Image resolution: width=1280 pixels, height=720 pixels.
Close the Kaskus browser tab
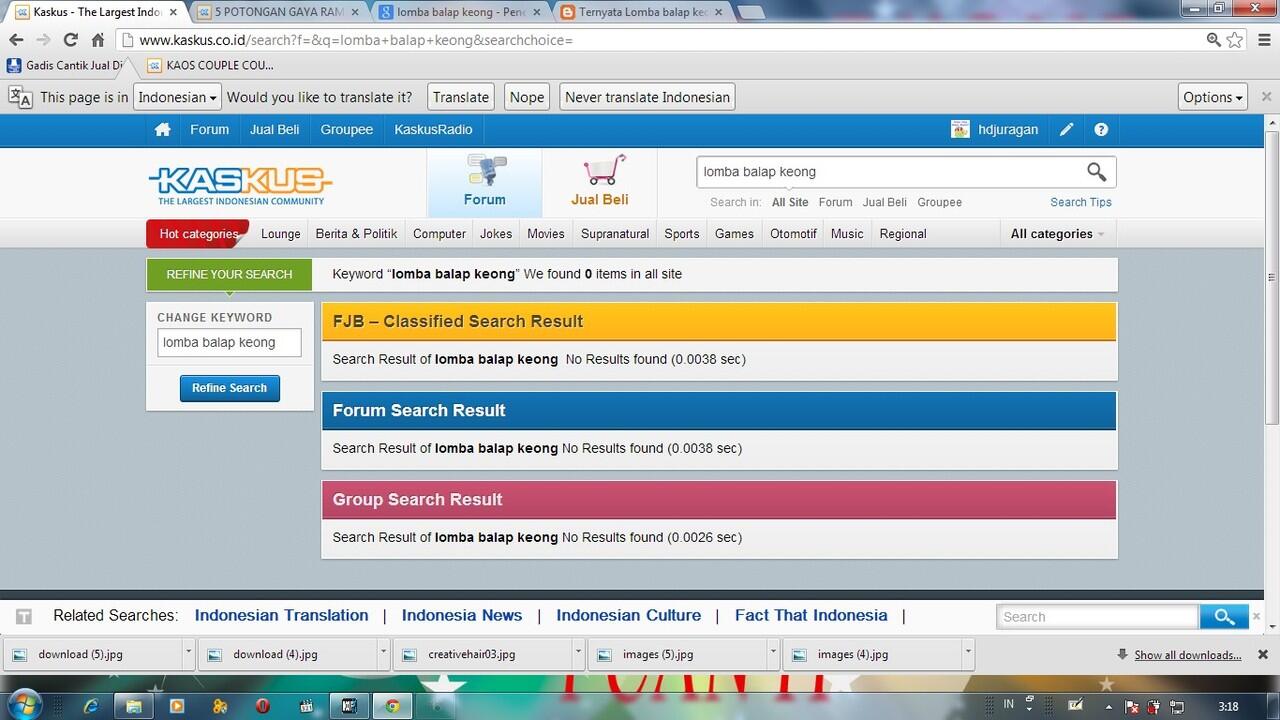(172, 12)
